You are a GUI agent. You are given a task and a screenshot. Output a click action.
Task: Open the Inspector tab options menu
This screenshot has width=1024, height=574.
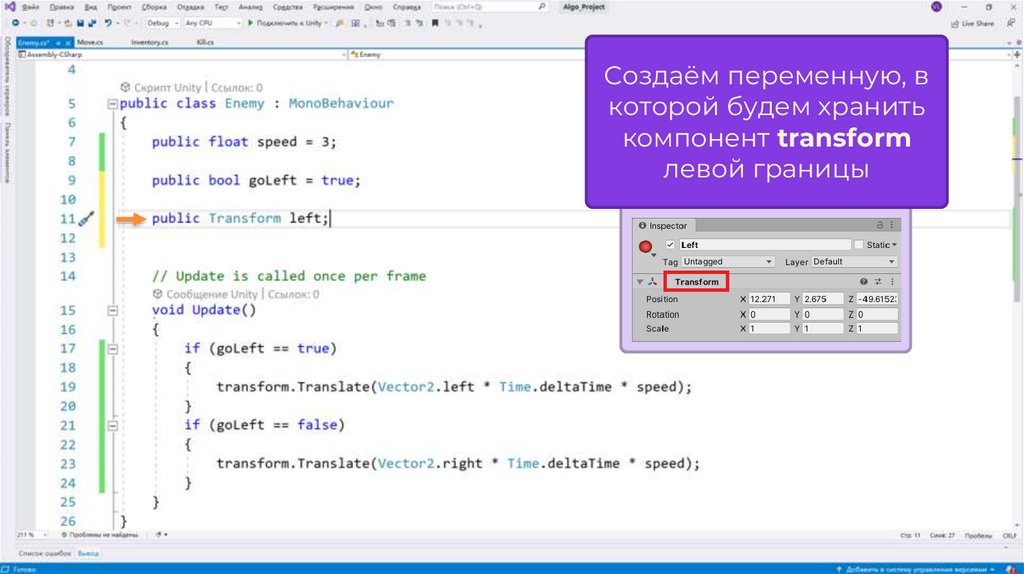coord(891,225)
